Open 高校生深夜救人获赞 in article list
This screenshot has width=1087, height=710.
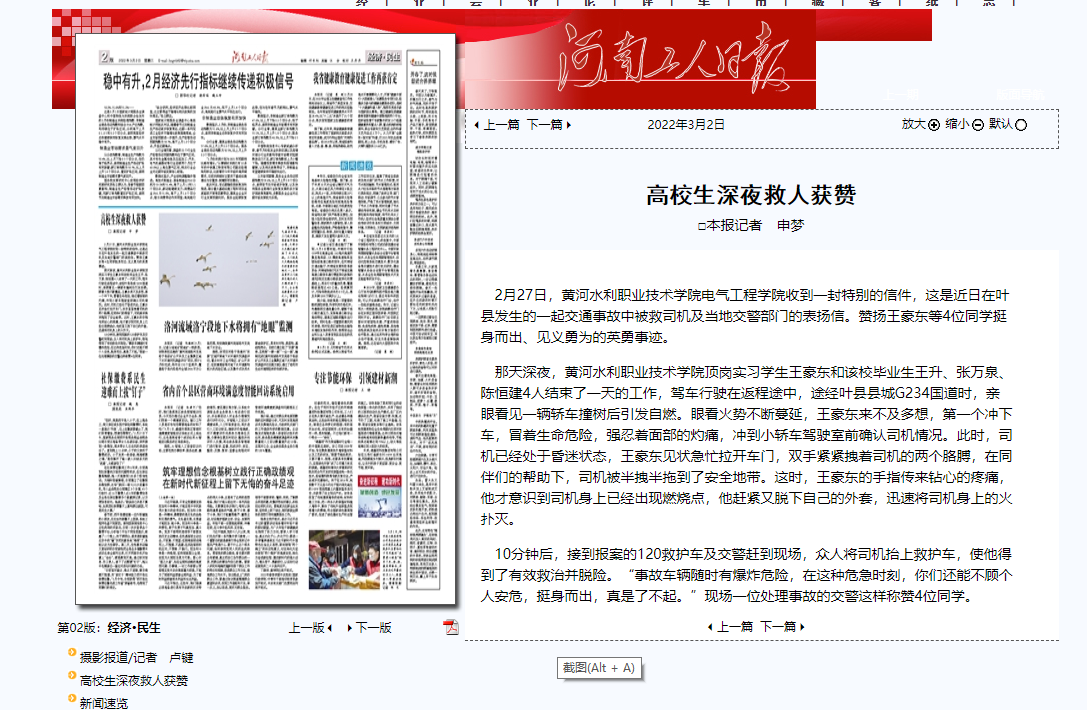[134, 681]
